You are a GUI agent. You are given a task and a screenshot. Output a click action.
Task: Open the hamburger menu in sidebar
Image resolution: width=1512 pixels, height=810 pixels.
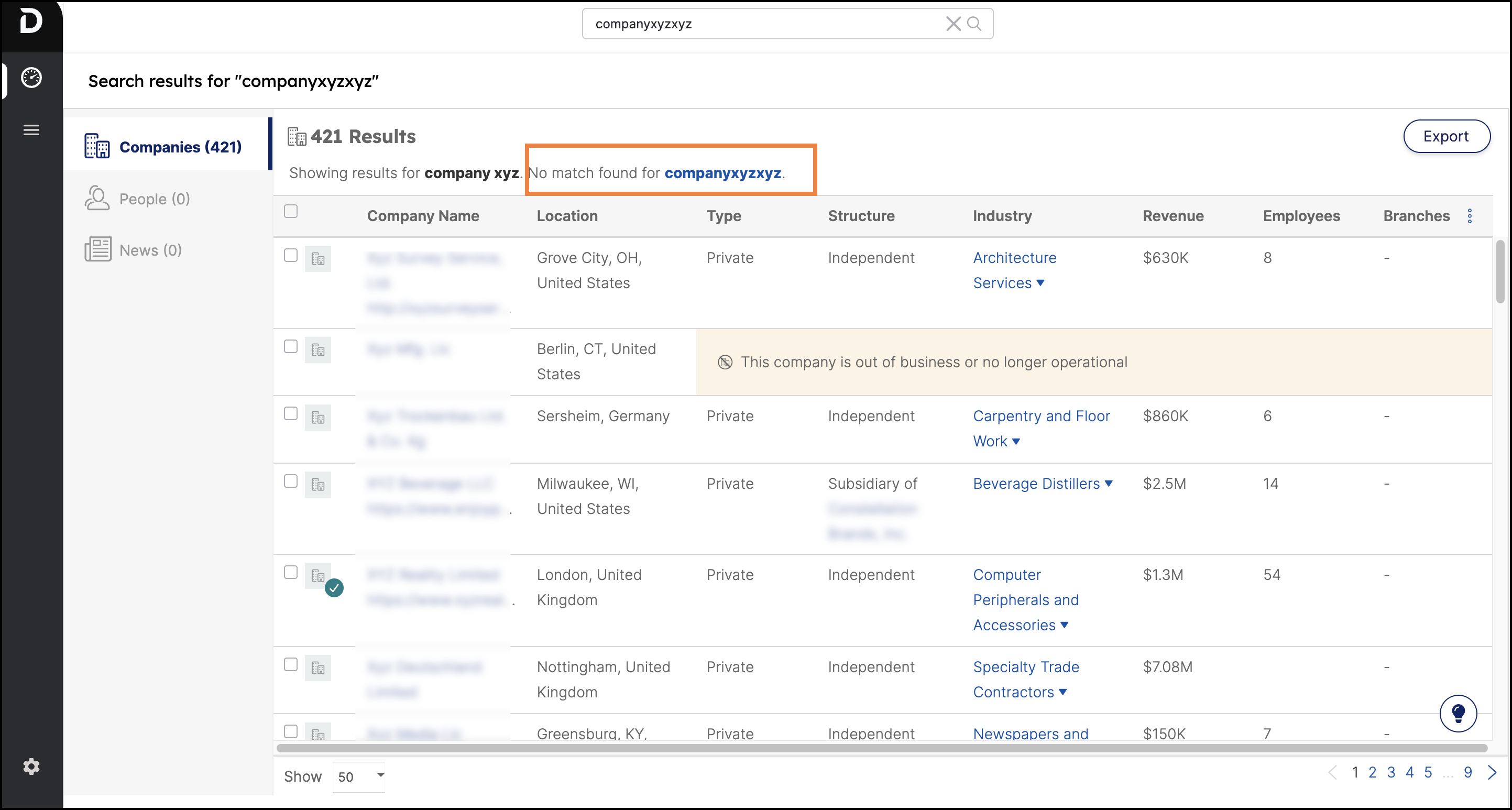coord(31,130)
